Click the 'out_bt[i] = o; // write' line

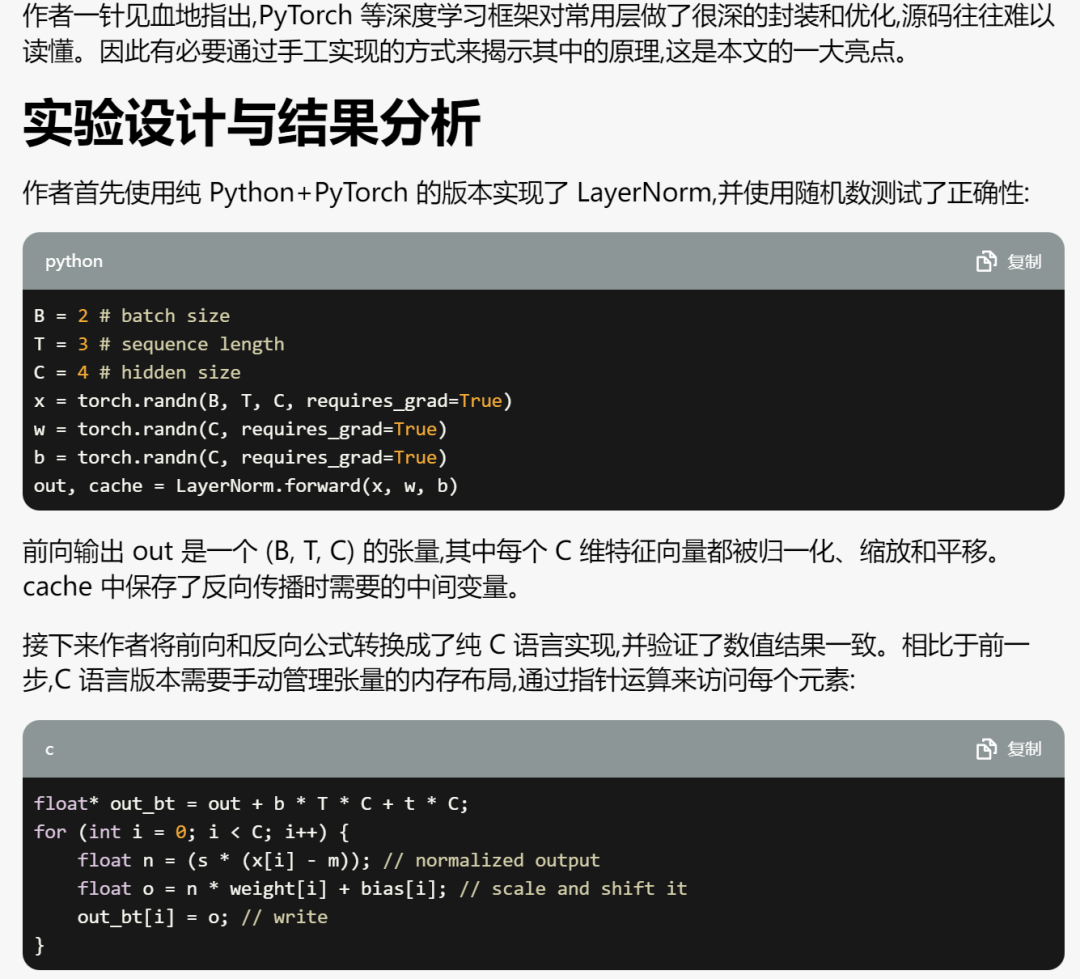[202, 916]
